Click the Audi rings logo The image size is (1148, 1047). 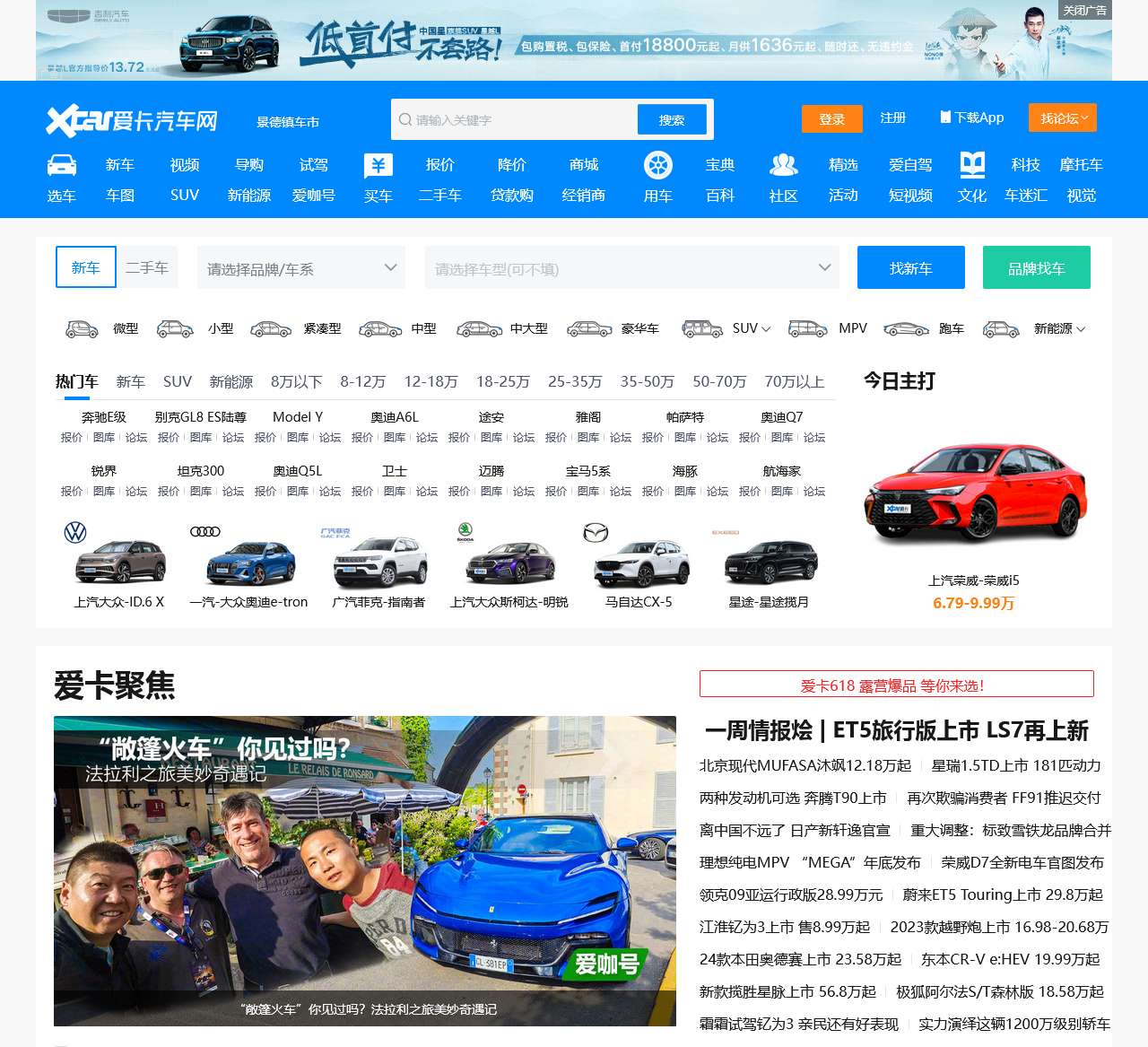pyautogui.click(x=205, y=532)
